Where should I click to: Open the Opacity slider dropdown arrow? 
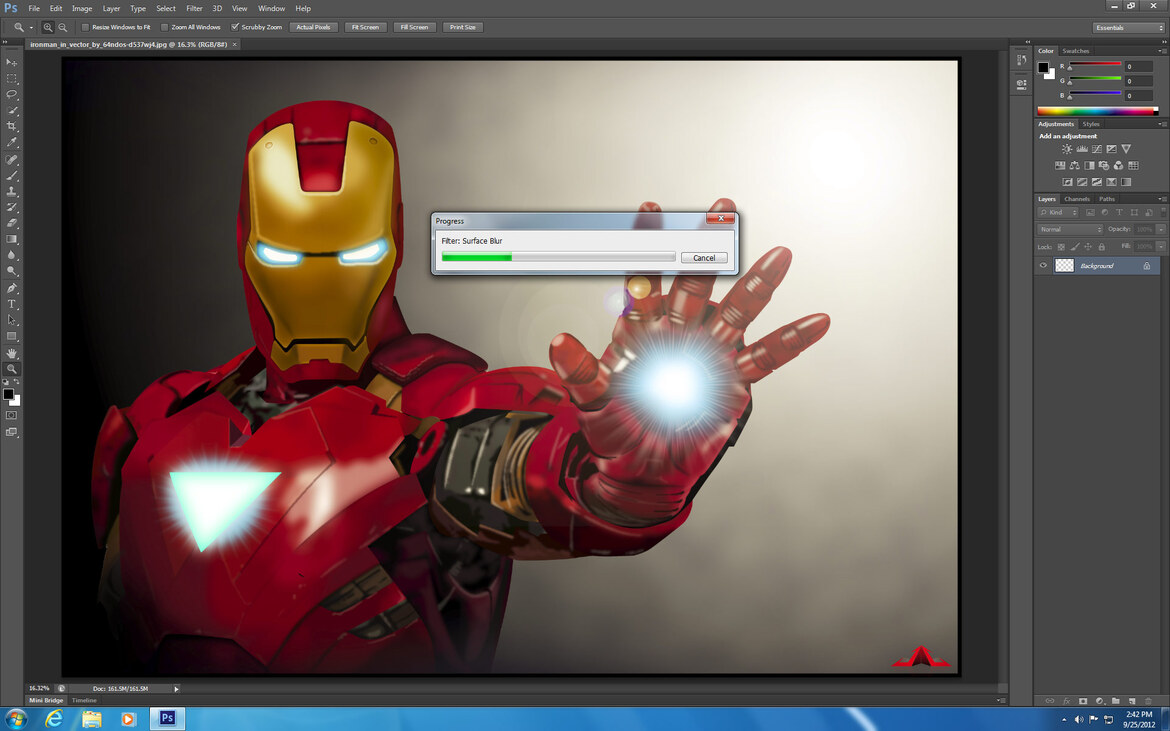point(1160,229)
